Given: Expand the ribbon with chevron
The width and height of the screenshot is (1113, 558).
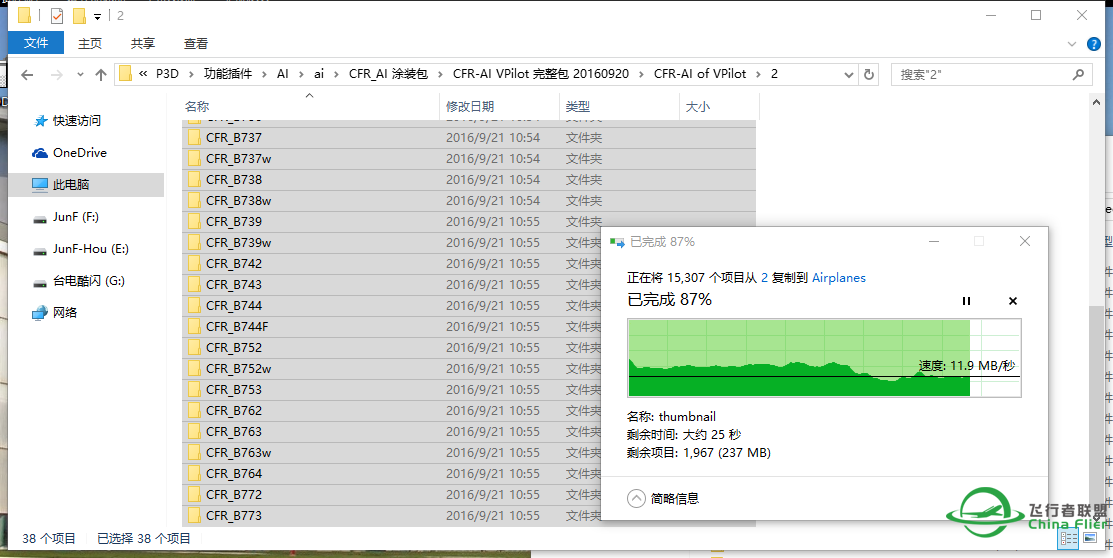Looking at the screenshot, I should tap(1072, 43).
